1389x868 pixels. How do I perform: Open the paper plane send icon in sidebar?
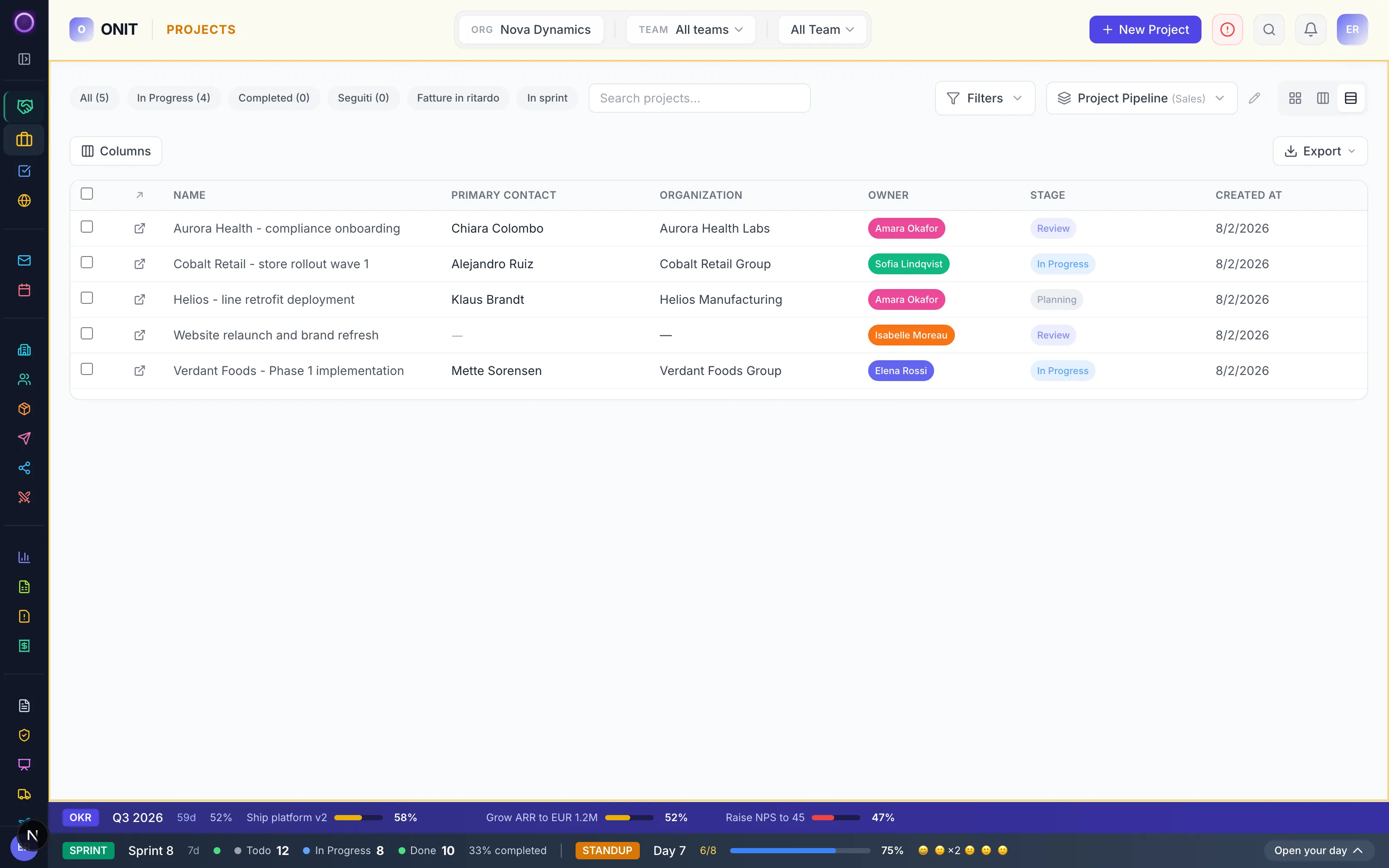click(24, 439)
